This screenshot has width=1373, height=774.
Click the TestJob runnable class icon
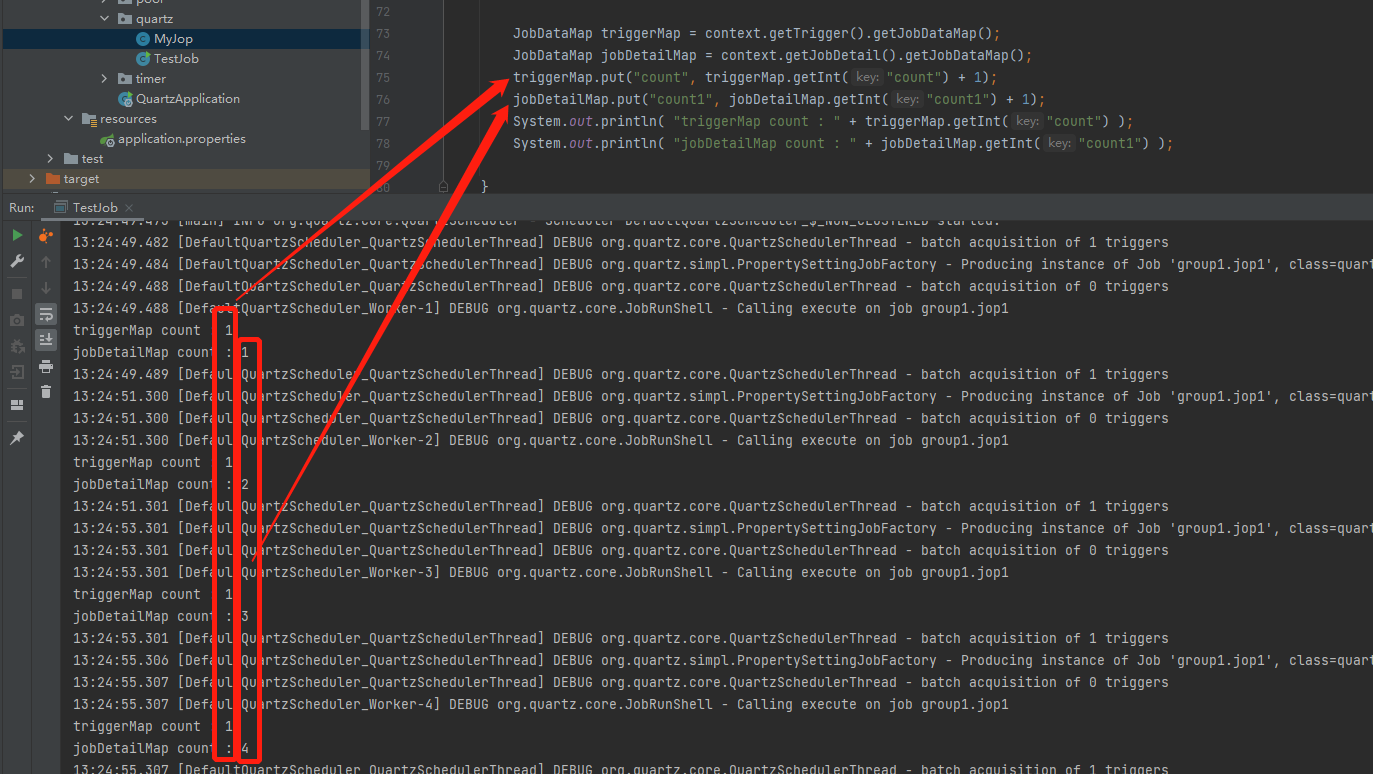143,59
